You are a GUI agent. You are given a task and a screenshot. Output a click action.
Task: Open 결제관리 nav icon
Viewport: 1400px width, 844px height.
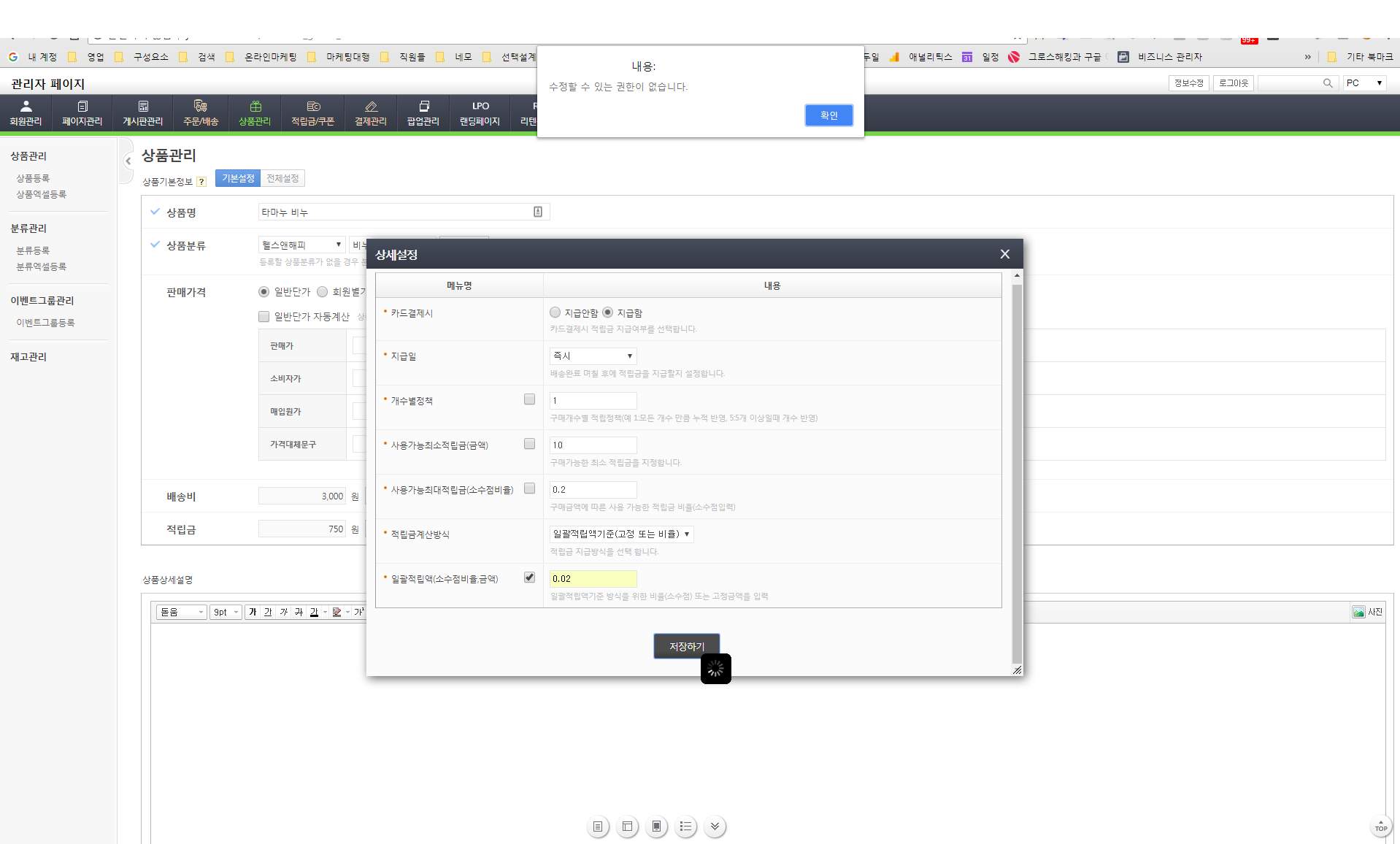[x=370, y=107]
